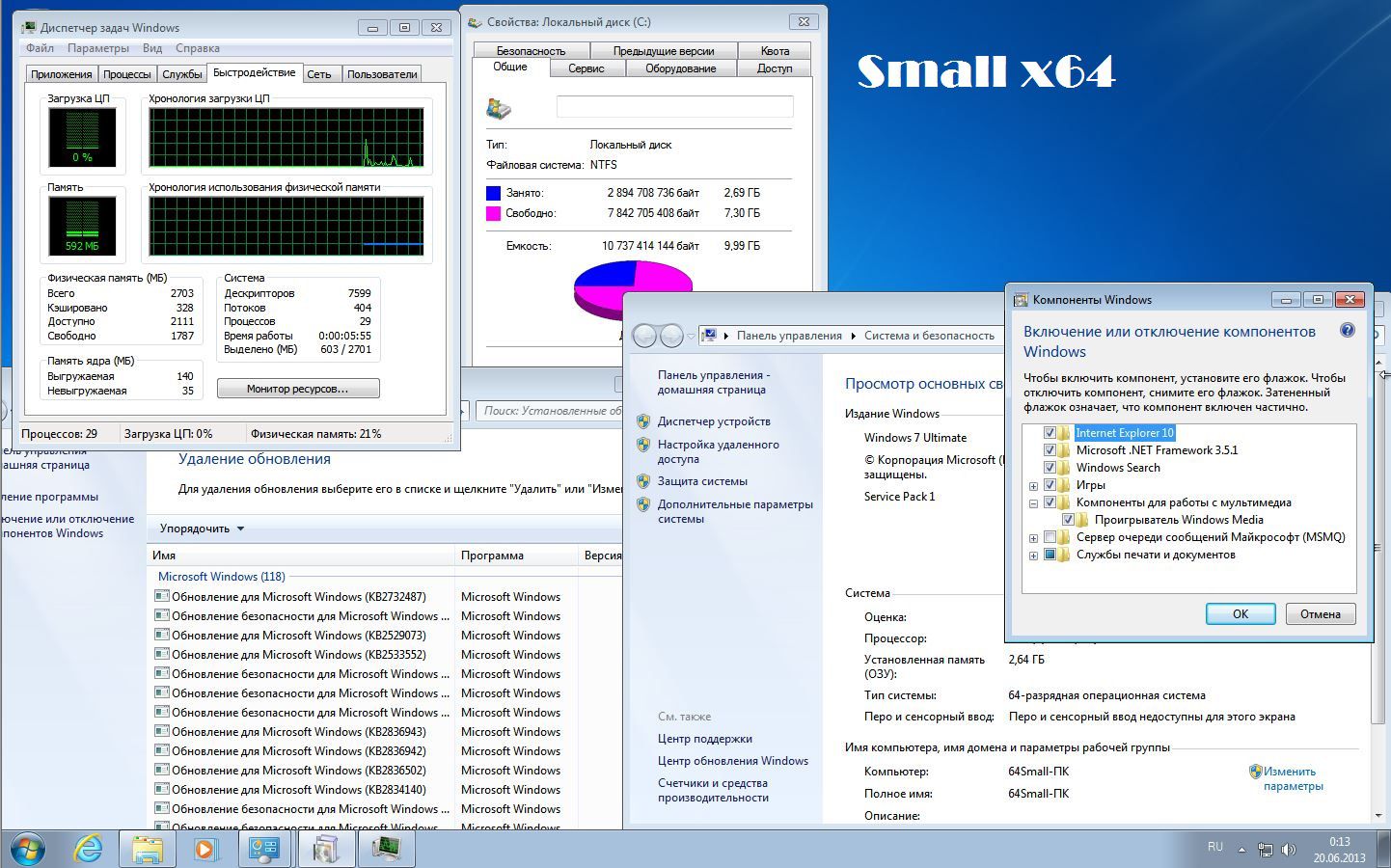Viewport: 1391px width, 868px height.
Task: Click the volume speaker tray icon
Action: coord(1288,850)
